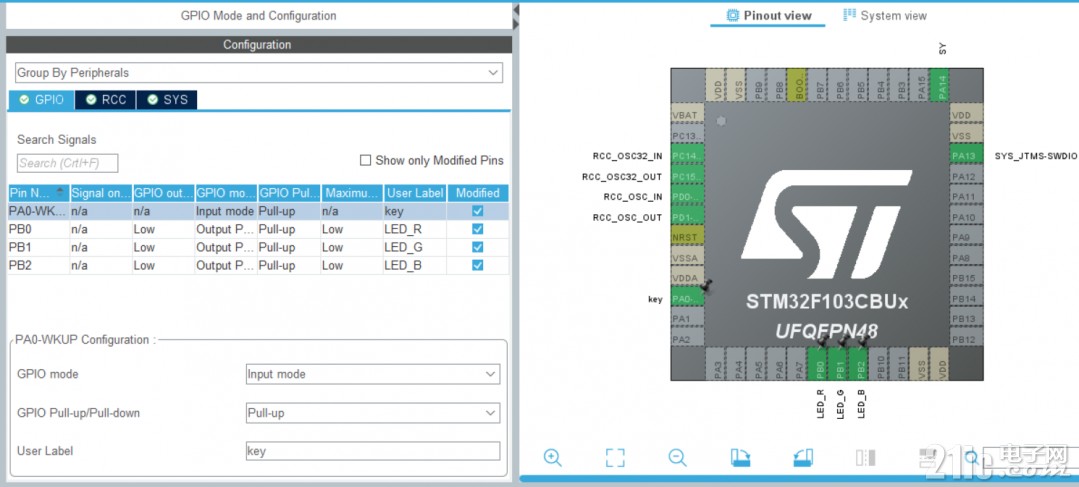
Task: Click the PA10 pin on the chip
Action: [967, 217]
